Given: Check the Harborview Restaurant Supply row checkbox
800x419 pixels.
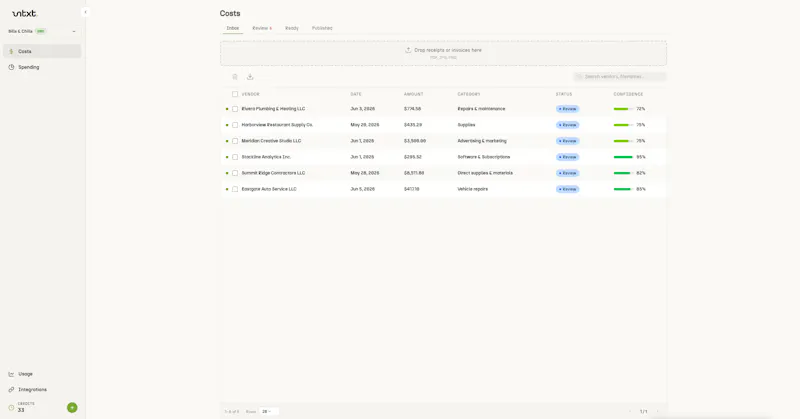Looking at the screenshot, I should 235,125.
